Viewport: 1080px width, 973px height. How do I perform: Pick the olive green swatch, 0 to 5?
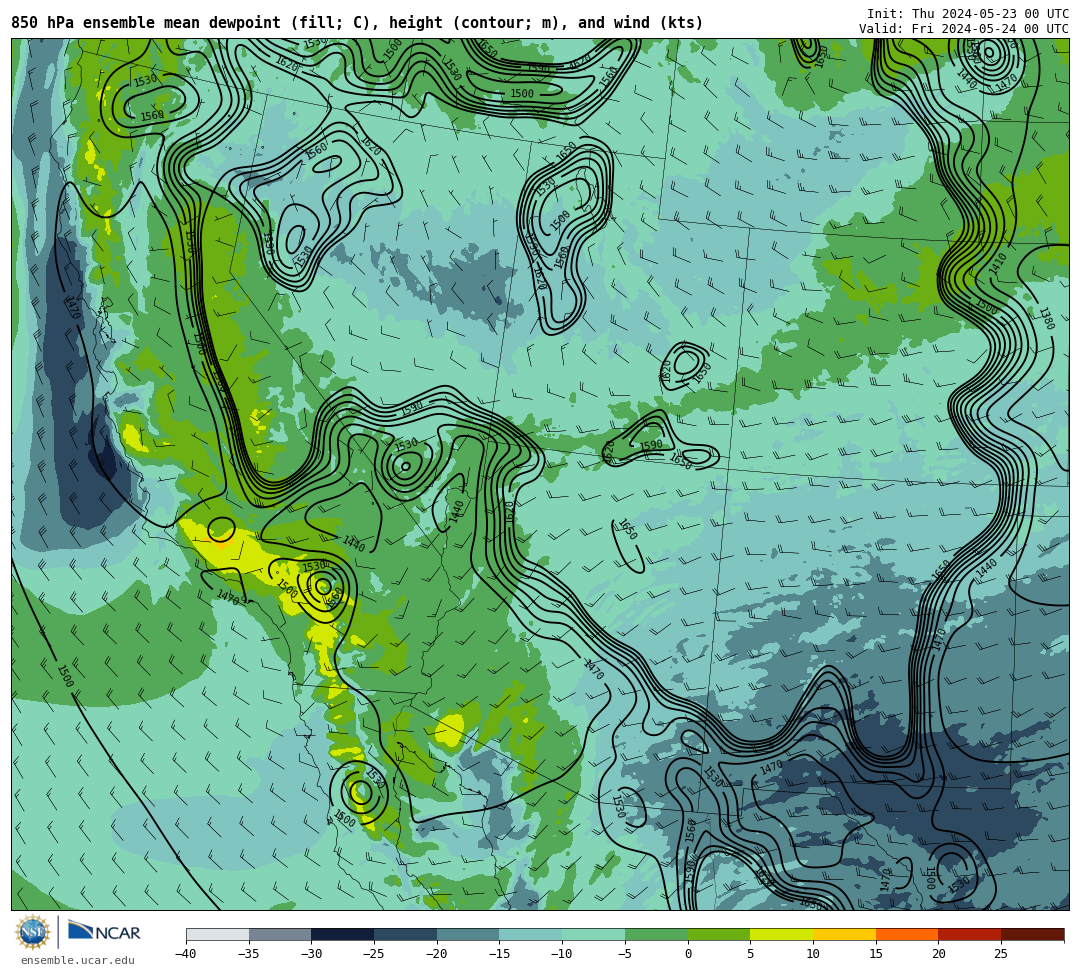[x=718, y=934]
